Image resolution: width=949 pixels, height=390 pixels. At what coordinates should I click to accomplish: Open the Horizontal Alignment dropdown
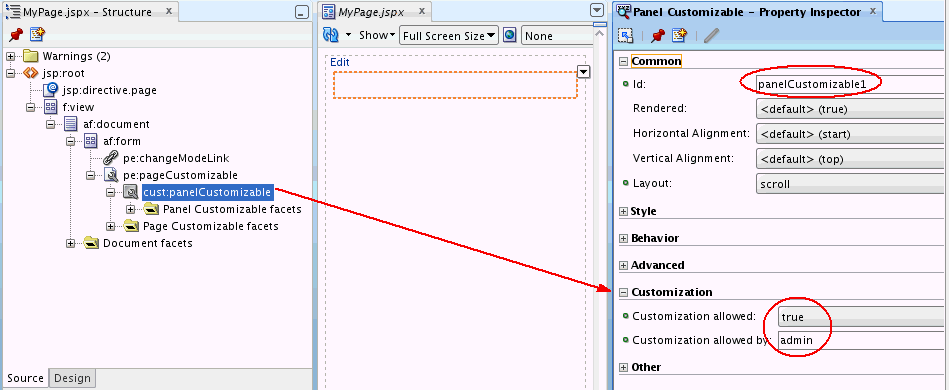click(x=850, y=134)
